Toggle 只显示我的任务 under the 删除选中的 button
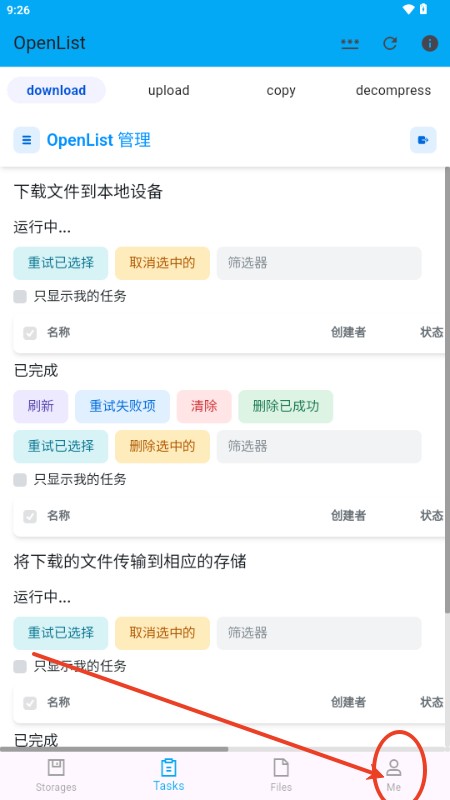 (x=20, y=480)
